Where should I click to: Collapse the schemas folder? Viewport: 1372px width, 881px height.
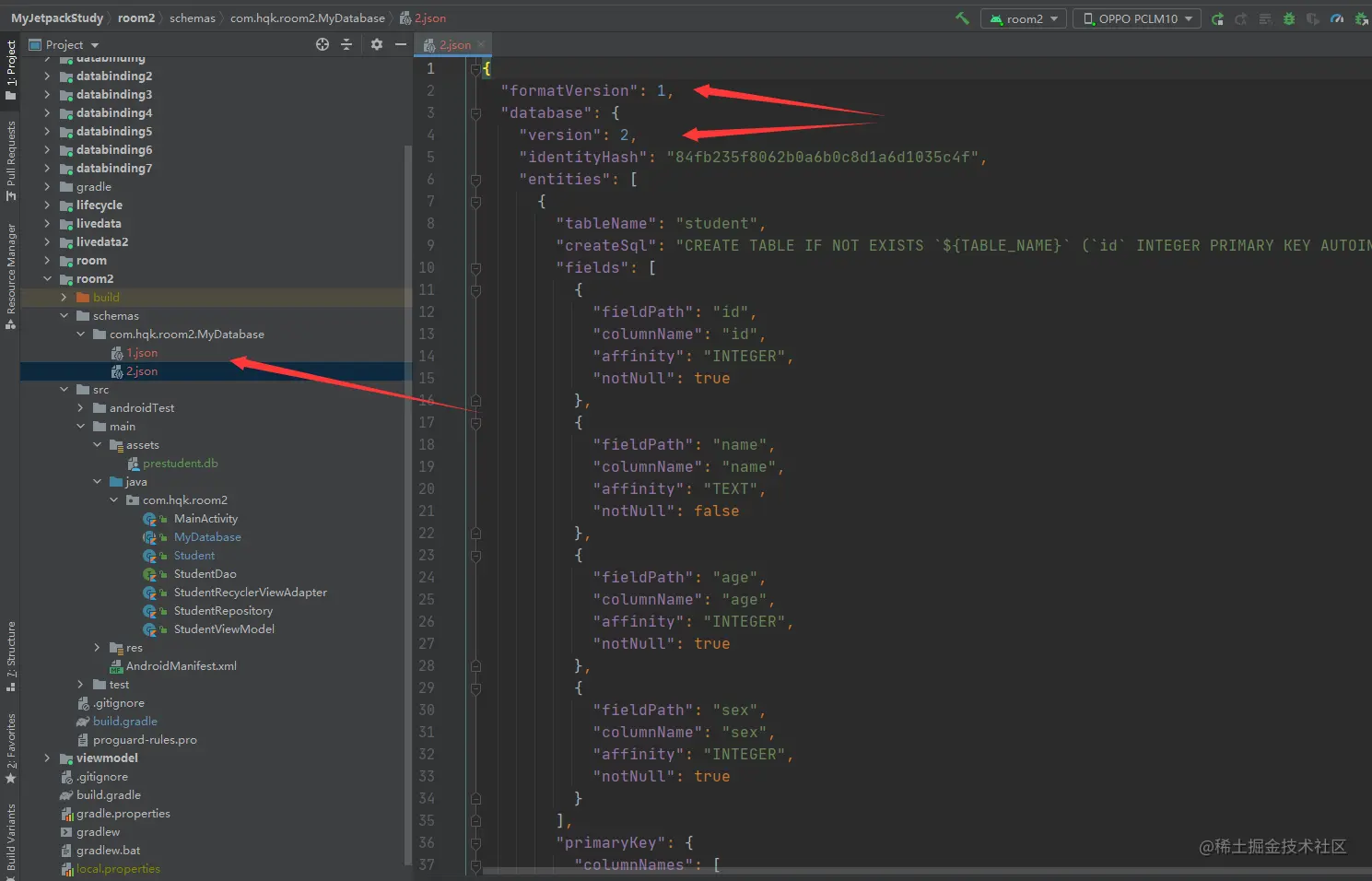tap(64, 316)
